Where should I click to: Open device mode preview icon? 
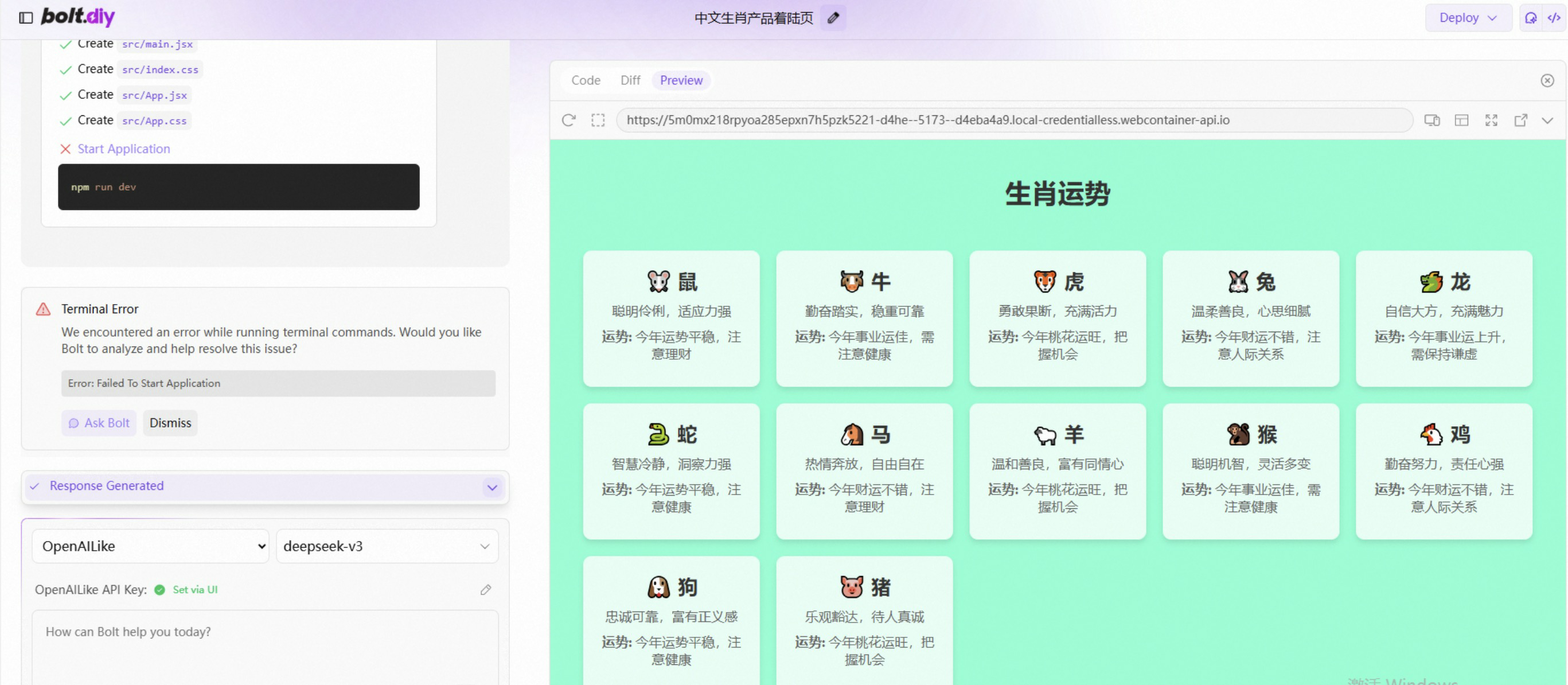coord(1432,120)
